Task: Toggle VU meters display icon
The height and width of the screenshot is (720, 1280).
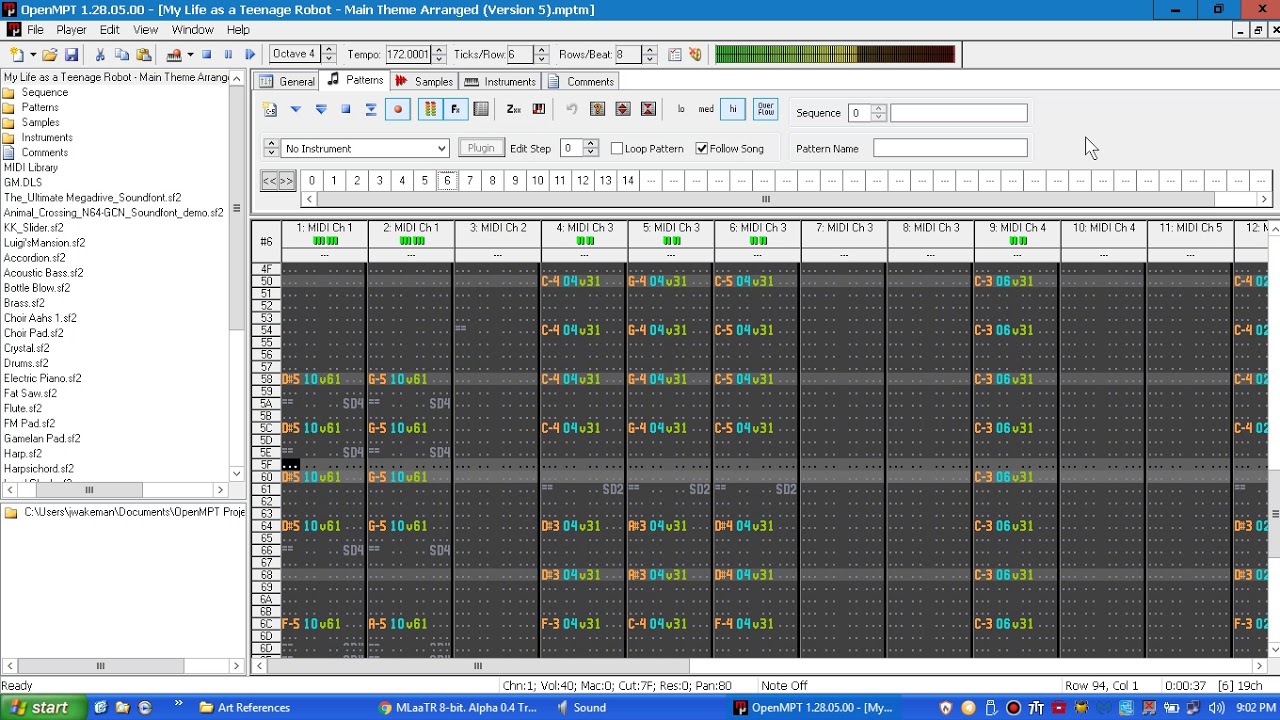Action: (431, 110)
